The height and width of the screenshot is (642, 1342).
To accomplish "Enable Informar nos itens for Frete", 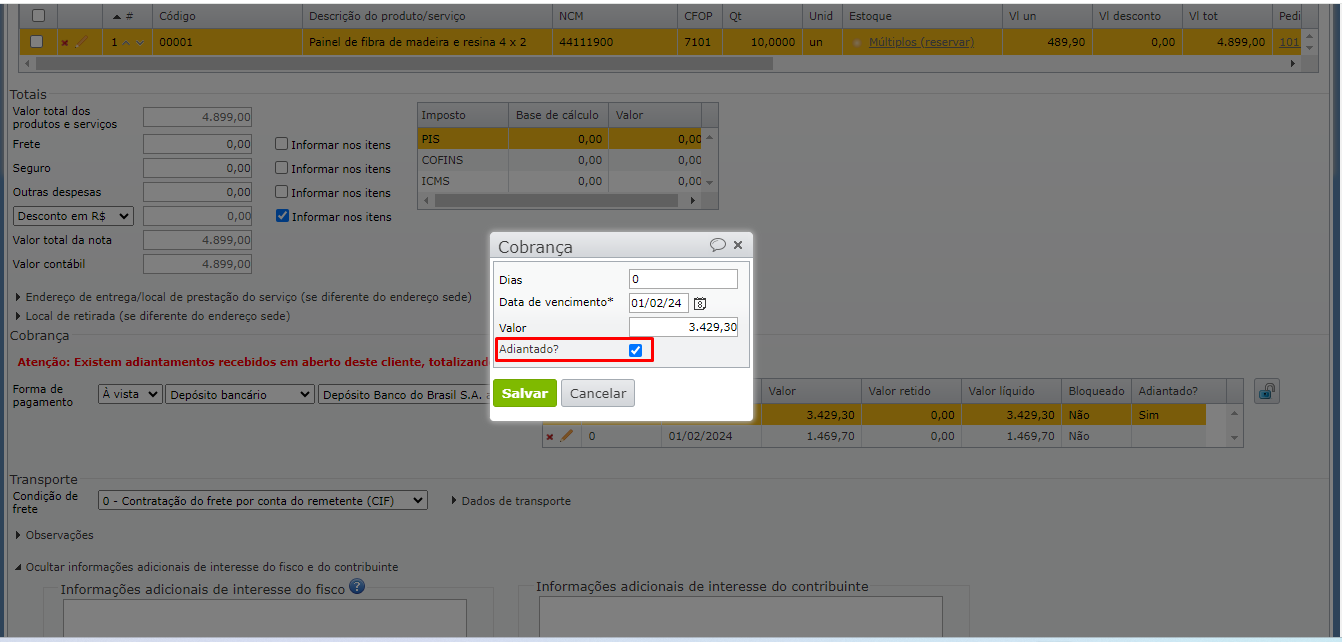I will (282, 144).
